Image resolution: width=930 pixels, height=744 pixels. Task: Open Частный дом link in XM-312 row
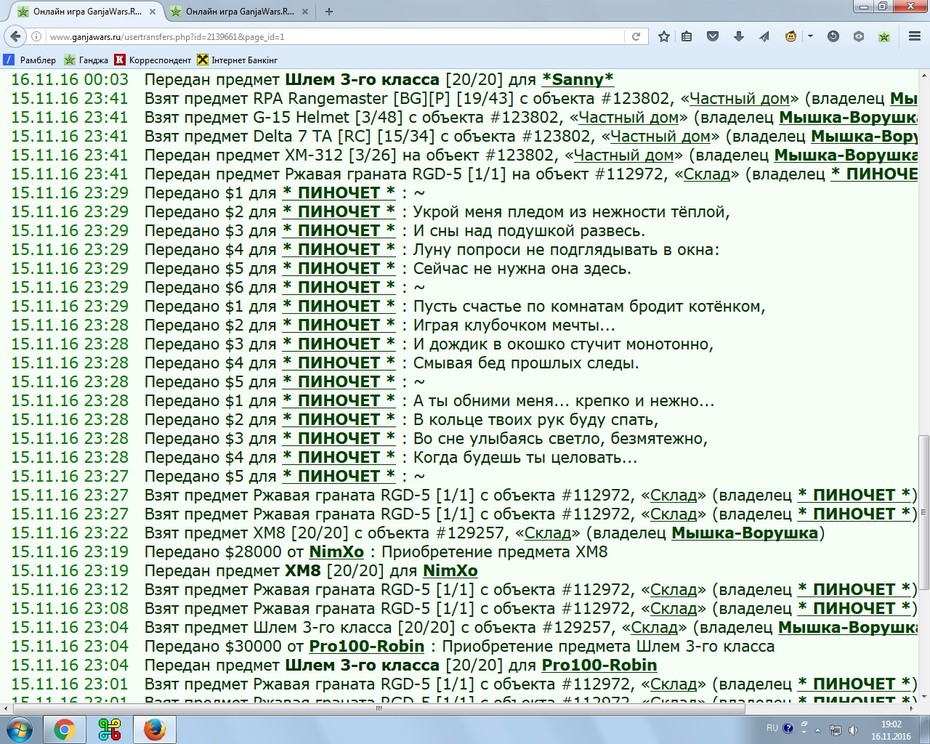(624, 155)
